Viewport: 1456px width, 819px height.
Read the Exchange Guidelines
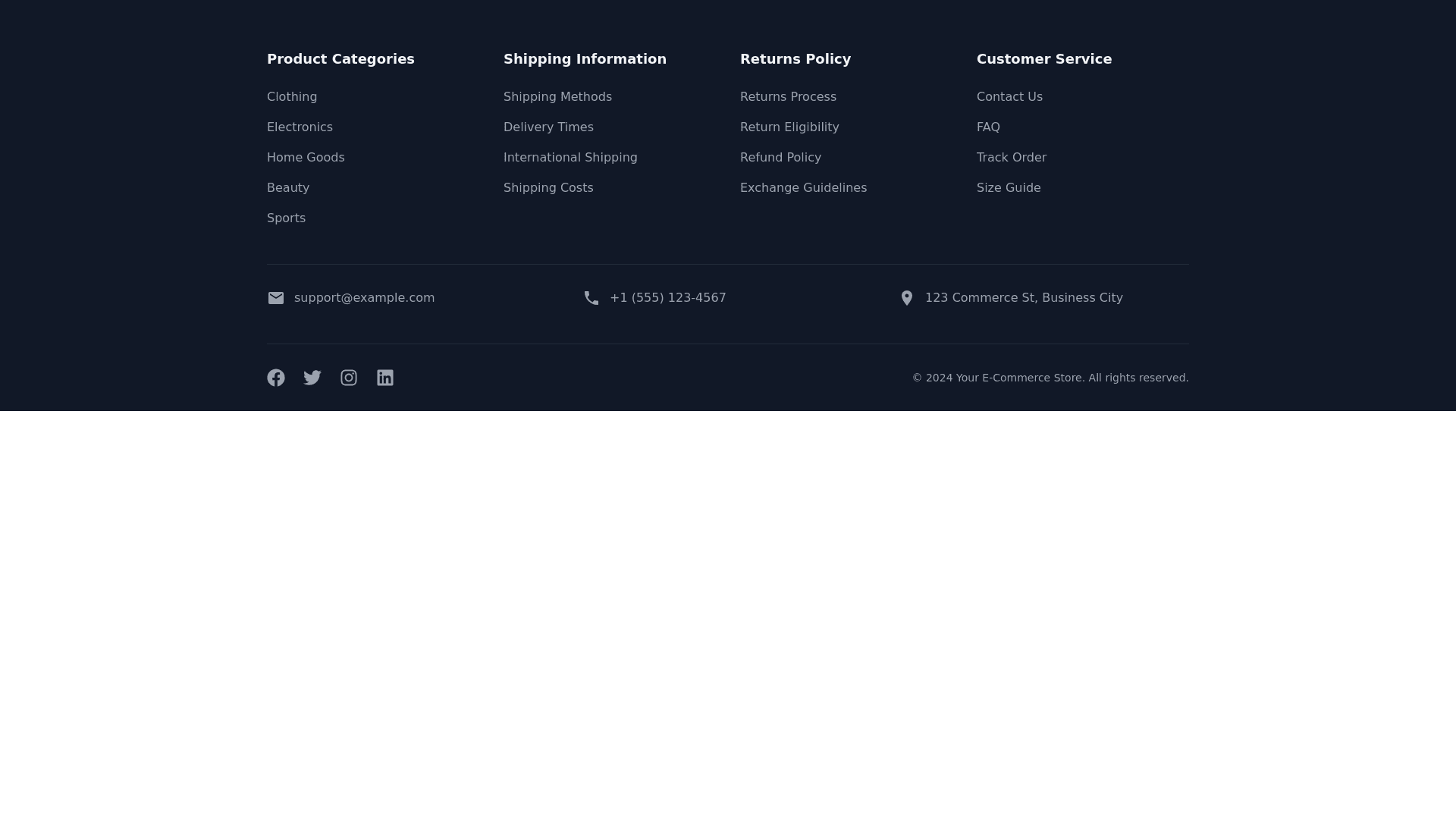pos(803,188)
